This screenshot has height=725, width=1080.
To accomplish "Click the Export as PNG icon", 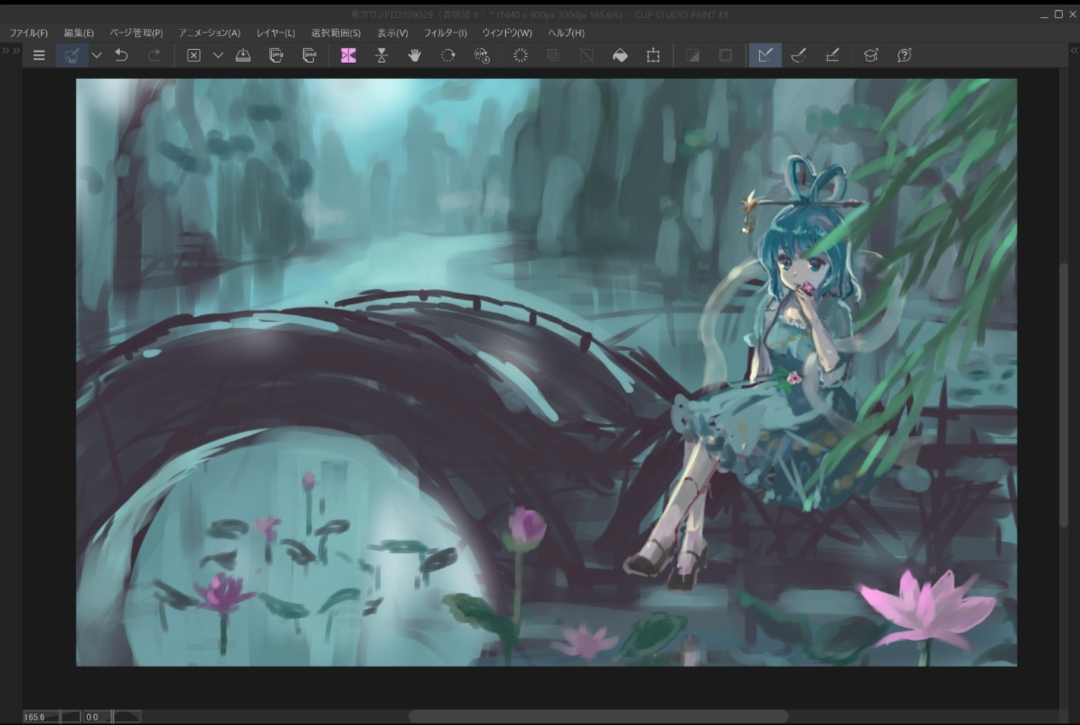I will 276,56.
